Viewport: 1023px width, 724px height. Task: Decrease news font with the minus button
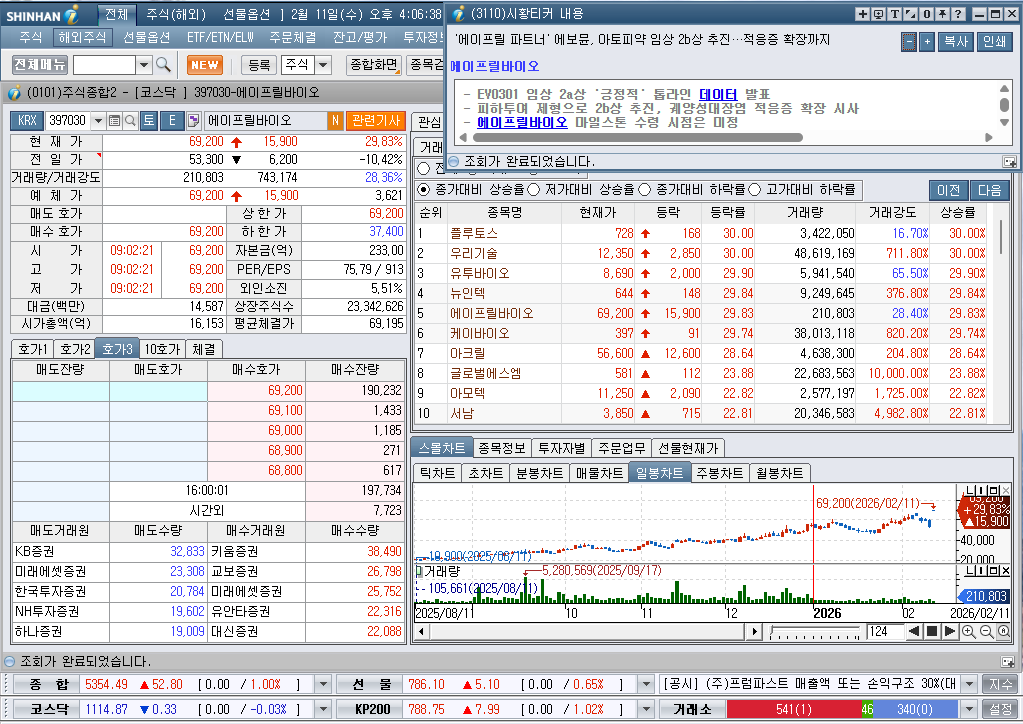click(909, 42)
